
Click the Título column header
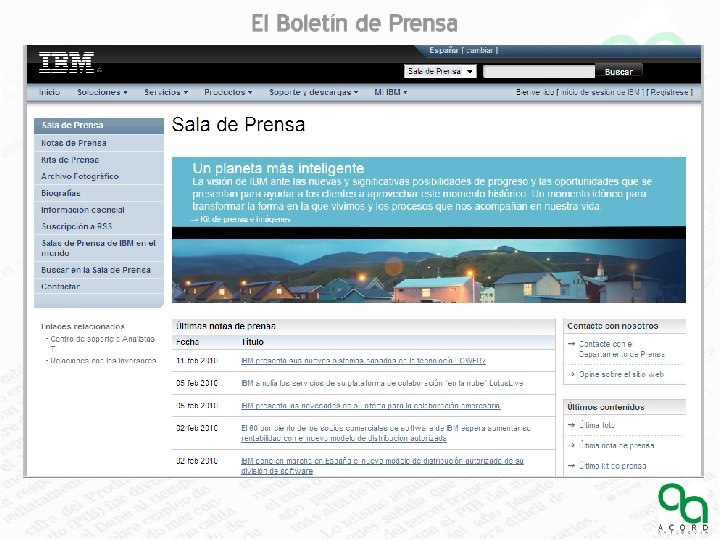pos(252,342)
